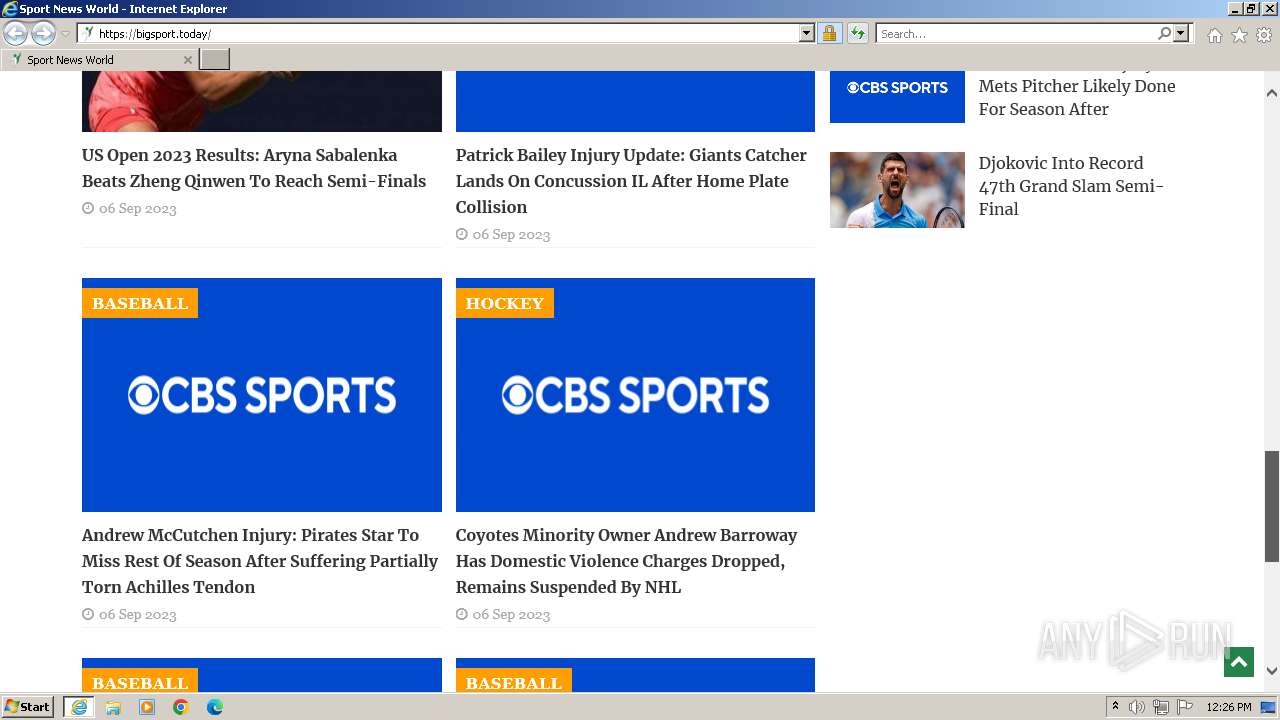Click the volume speaker tray icon

[1137, 707]
